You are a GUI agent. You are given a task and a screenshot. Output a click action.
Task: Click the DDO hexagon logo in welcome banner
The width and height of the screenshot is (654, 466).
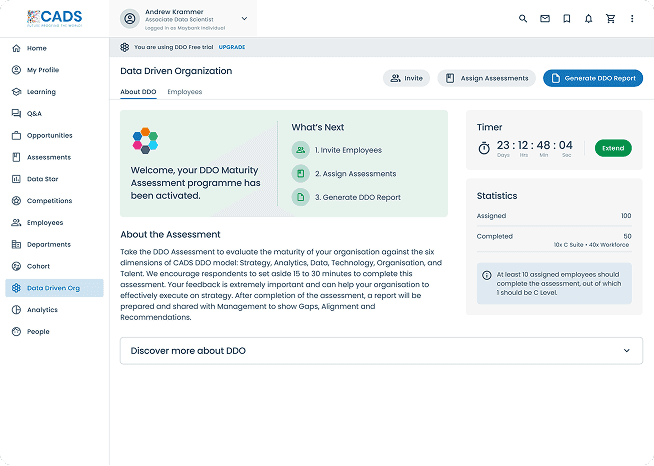click(x=146, y=141)
